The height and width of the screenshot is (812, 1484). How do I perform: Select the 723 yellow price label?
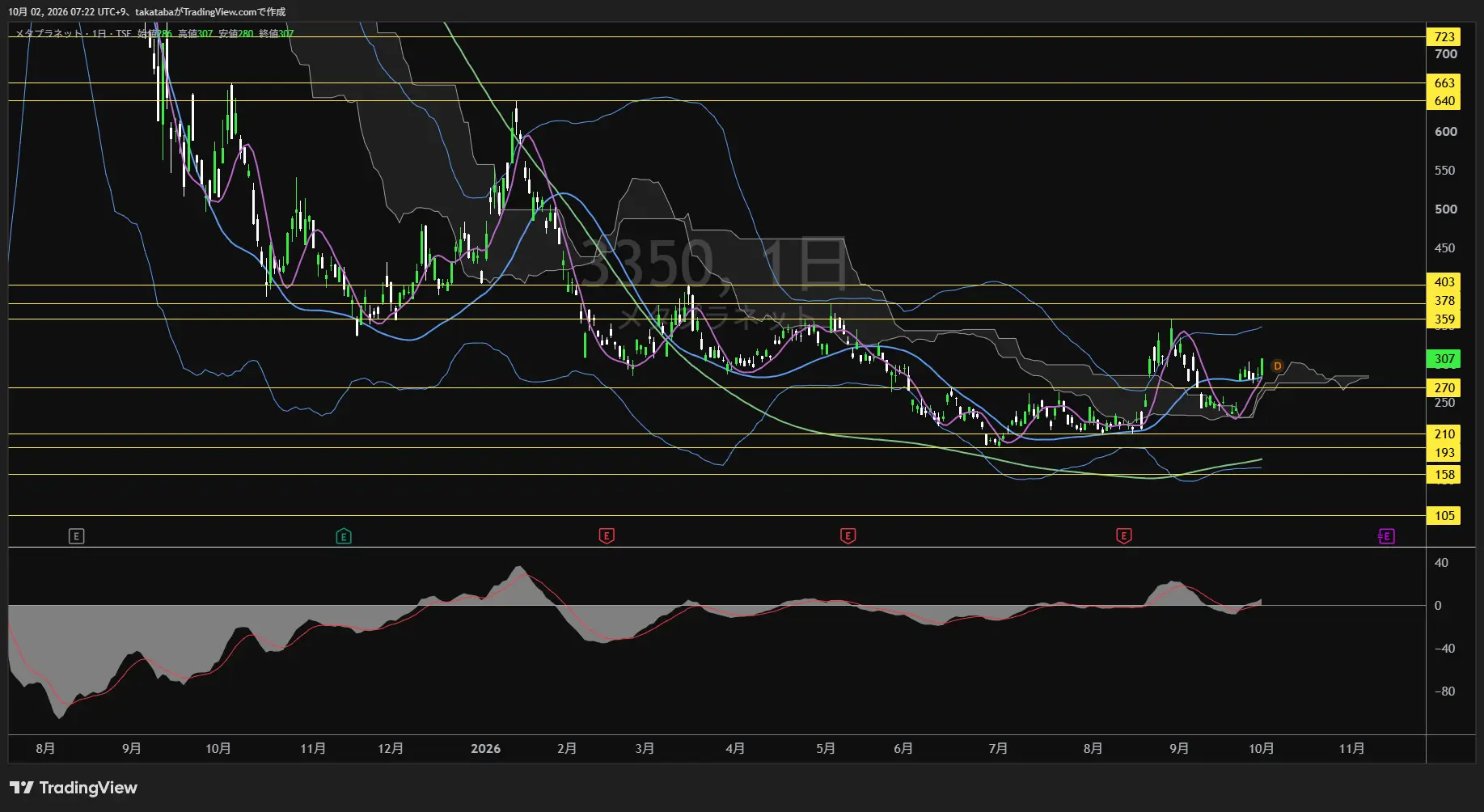pos(1444,37)
